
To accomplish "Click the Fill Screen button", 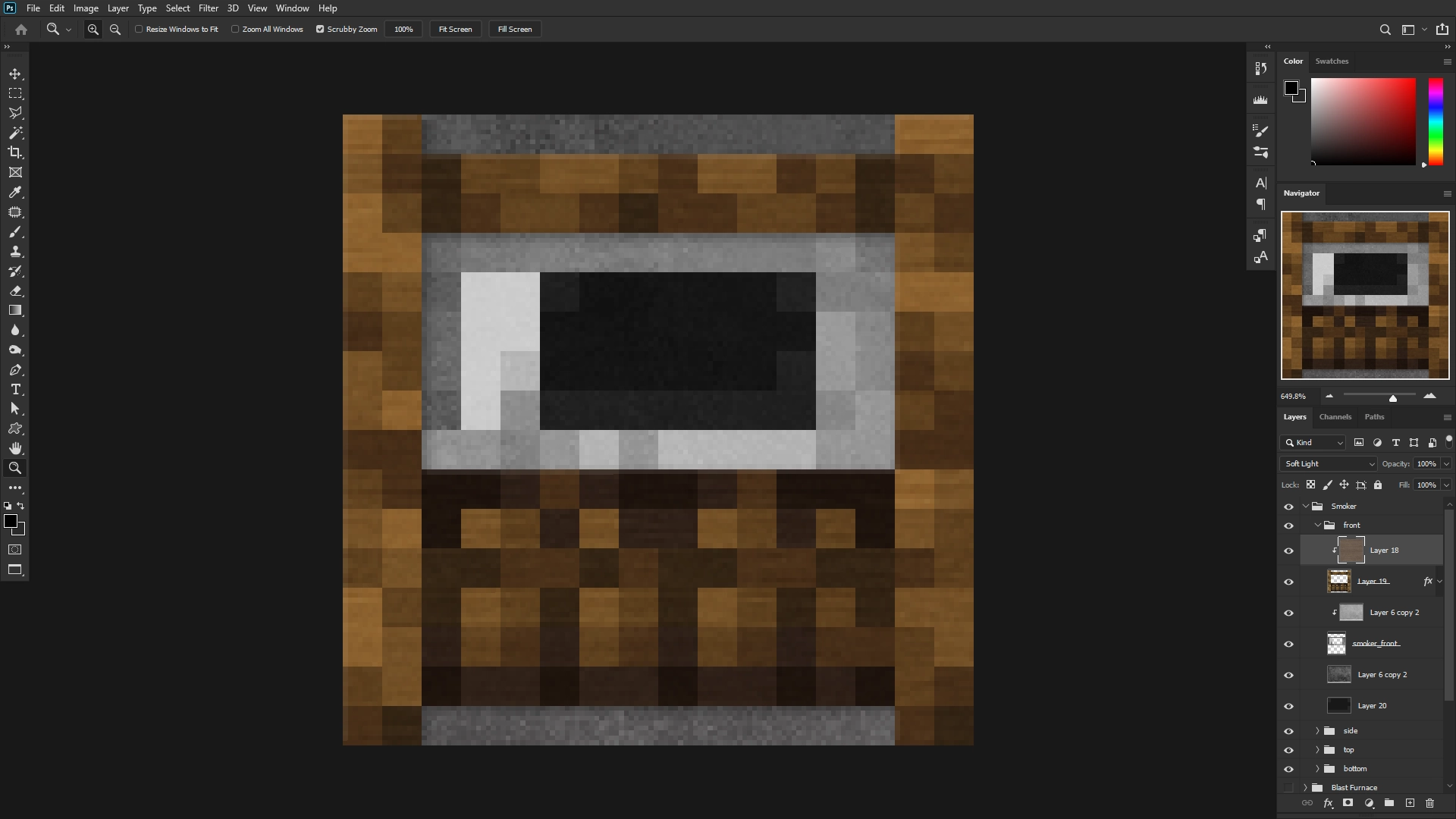I will 514,29.
